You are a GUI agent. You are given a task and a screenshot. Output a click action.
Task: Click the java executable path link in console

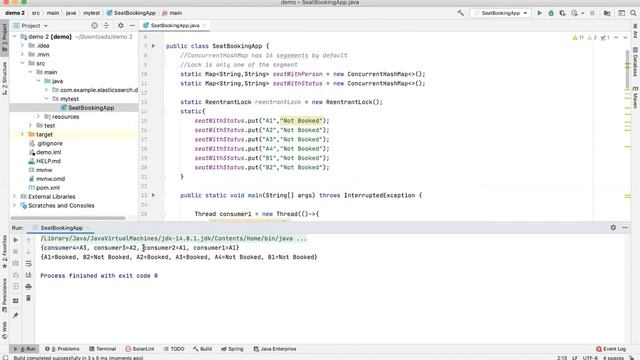[x=173, y=238]
